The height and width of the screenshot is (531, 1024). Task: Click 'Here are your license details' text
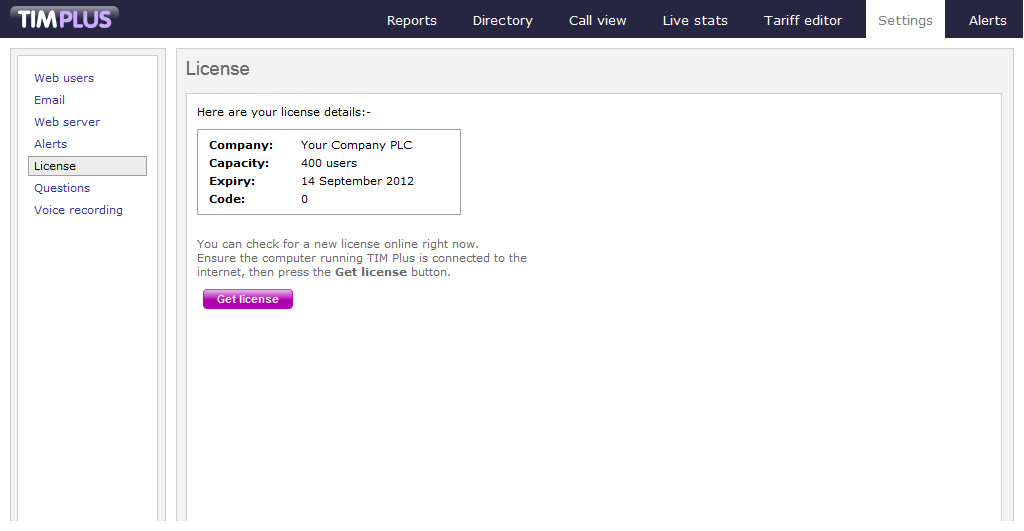(x=283, y=112)
